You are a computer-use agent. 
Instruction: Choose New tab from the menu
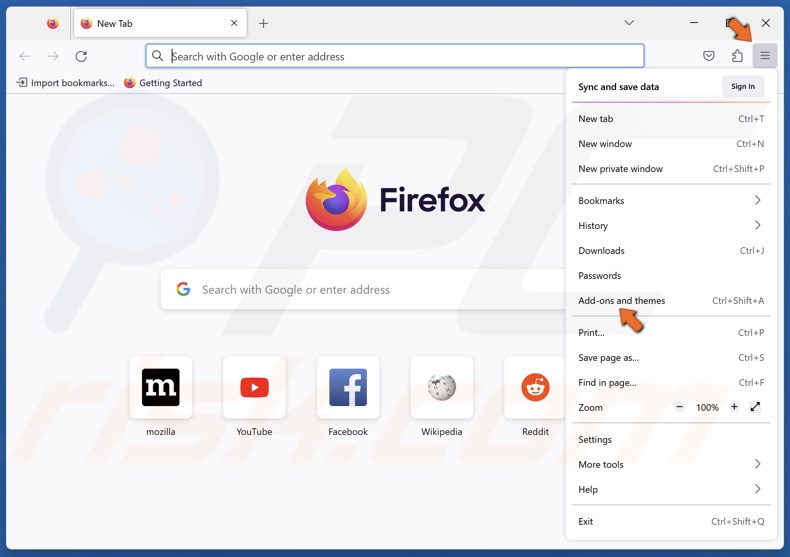pyautogui.click(x=671, y=119)
